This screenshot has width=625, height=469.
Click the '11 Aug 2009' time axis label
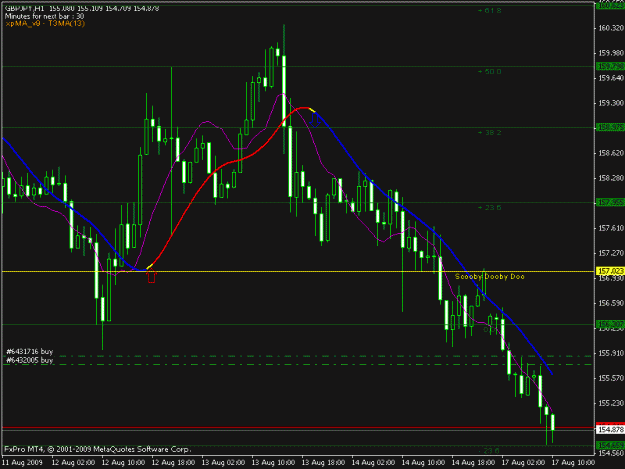pos(22,462)
